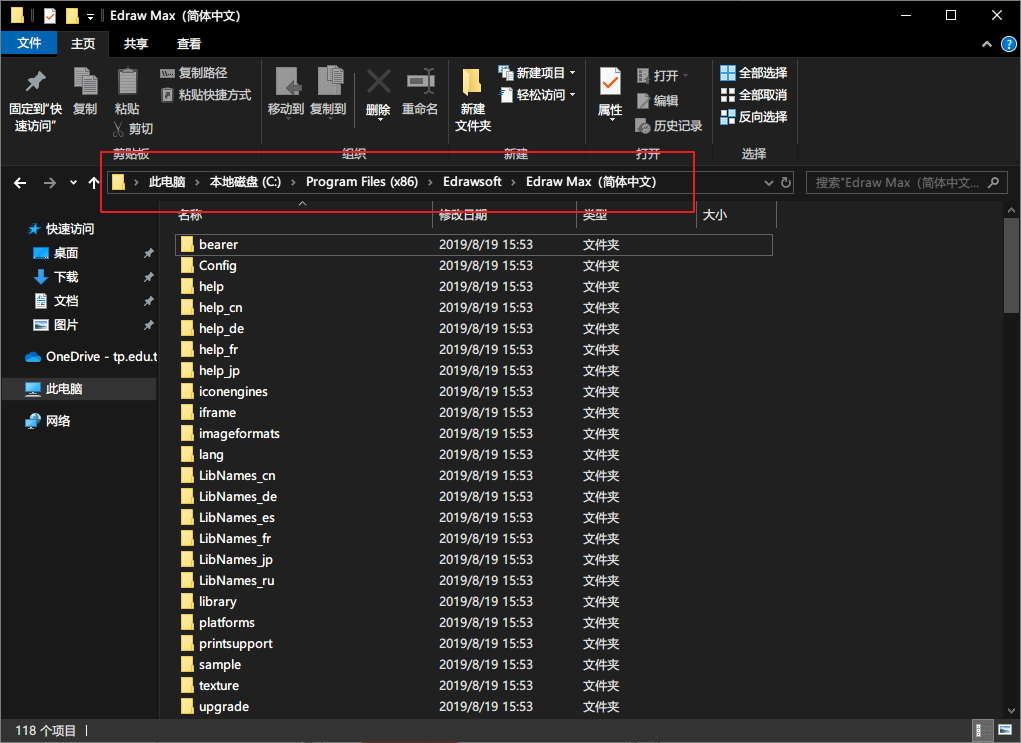Sort by Name (名称) column header
This screenshot has width=1021, height=743.
click(x=189, y=215)
